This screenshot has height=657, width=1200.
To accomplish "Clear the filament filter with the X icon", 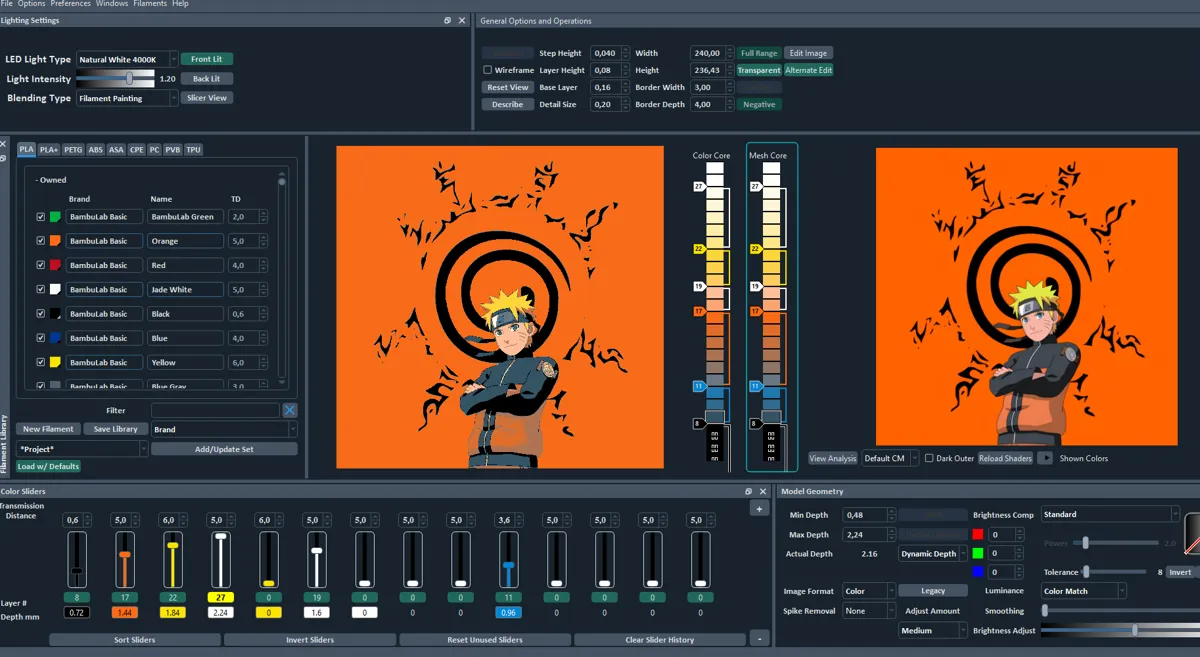I will [x=290, y=410].
